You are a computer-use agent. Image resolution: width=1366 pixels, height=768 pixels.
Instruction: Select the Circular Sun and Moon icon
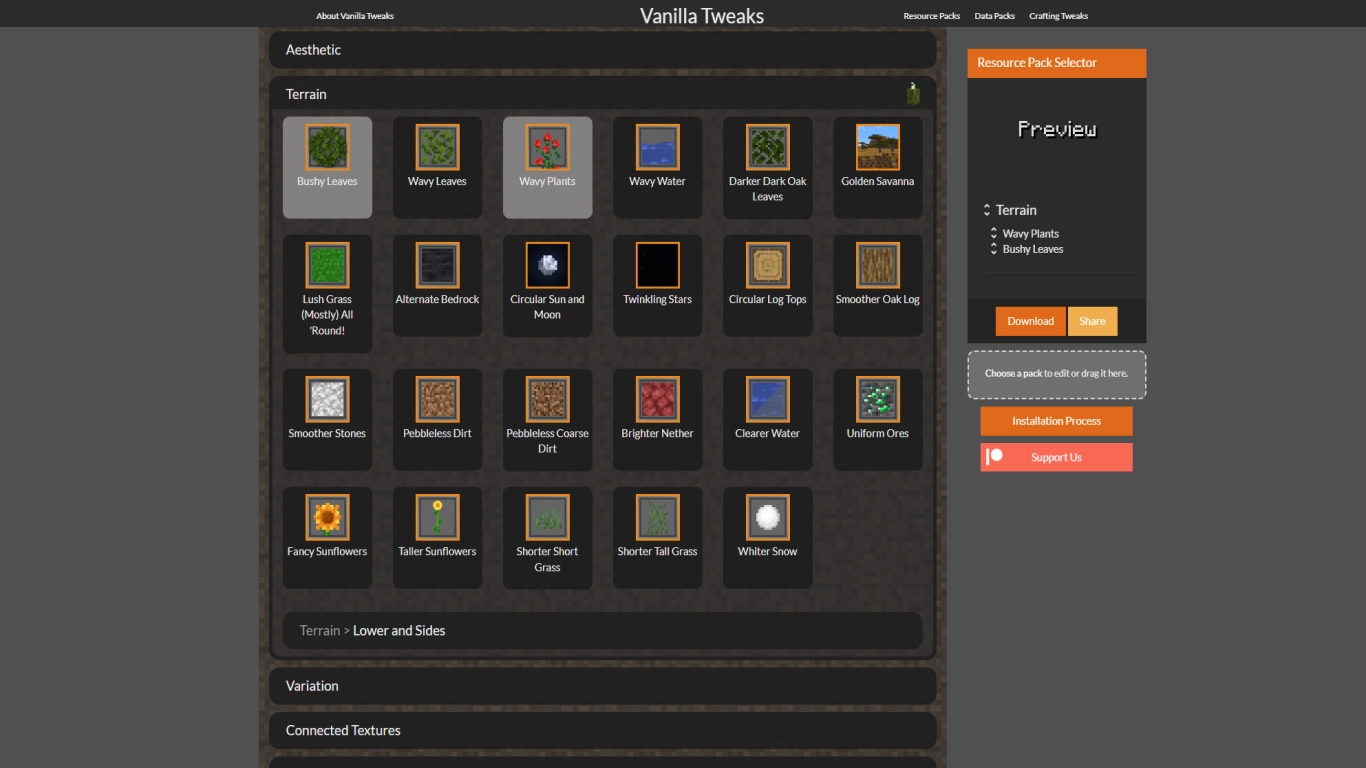coord(547,264)
